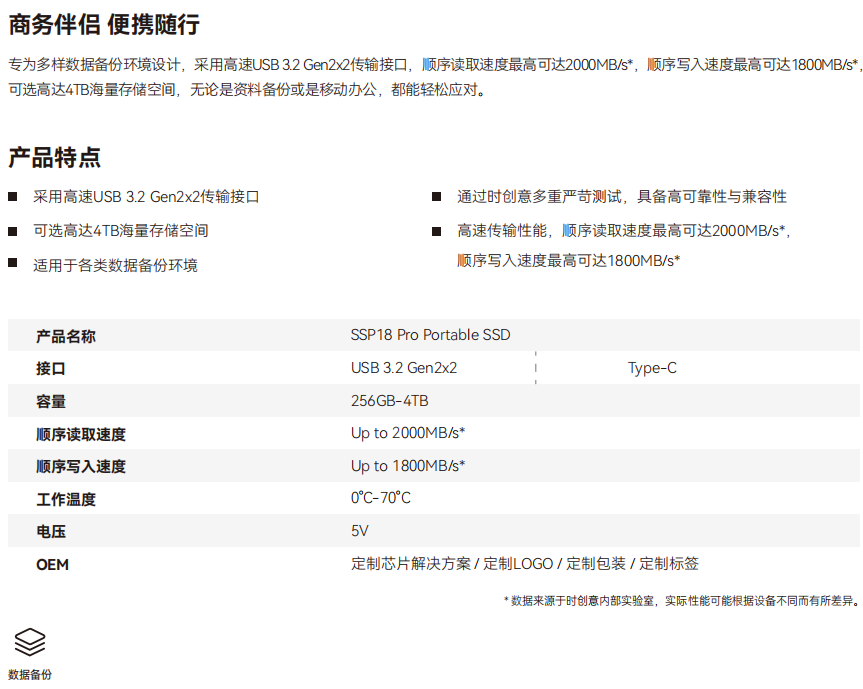
Task: Select the bullet marker beside USB 3.2 Gen2x2特点
Action: [x=14, y=194]
